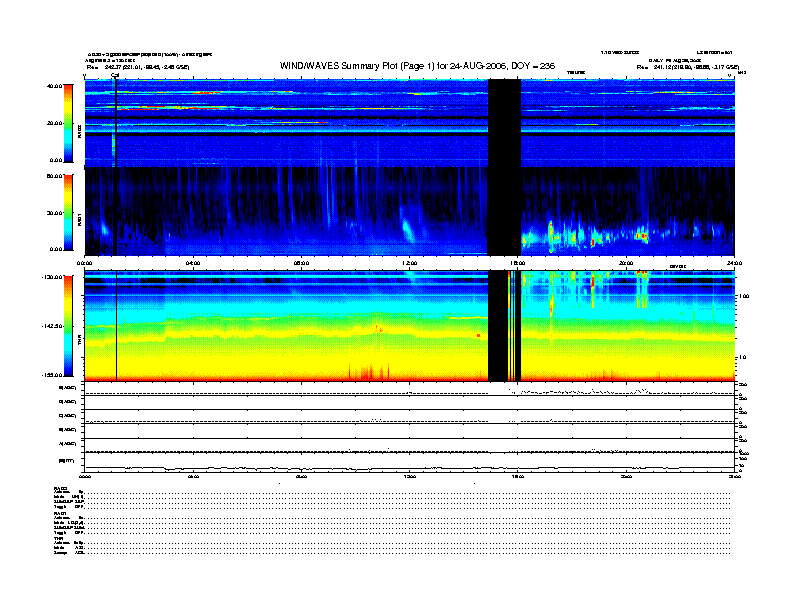
Task: Click the bottom line-plot panel's magnitude trace
Action: pyautogui.click(x=409, y=468)
